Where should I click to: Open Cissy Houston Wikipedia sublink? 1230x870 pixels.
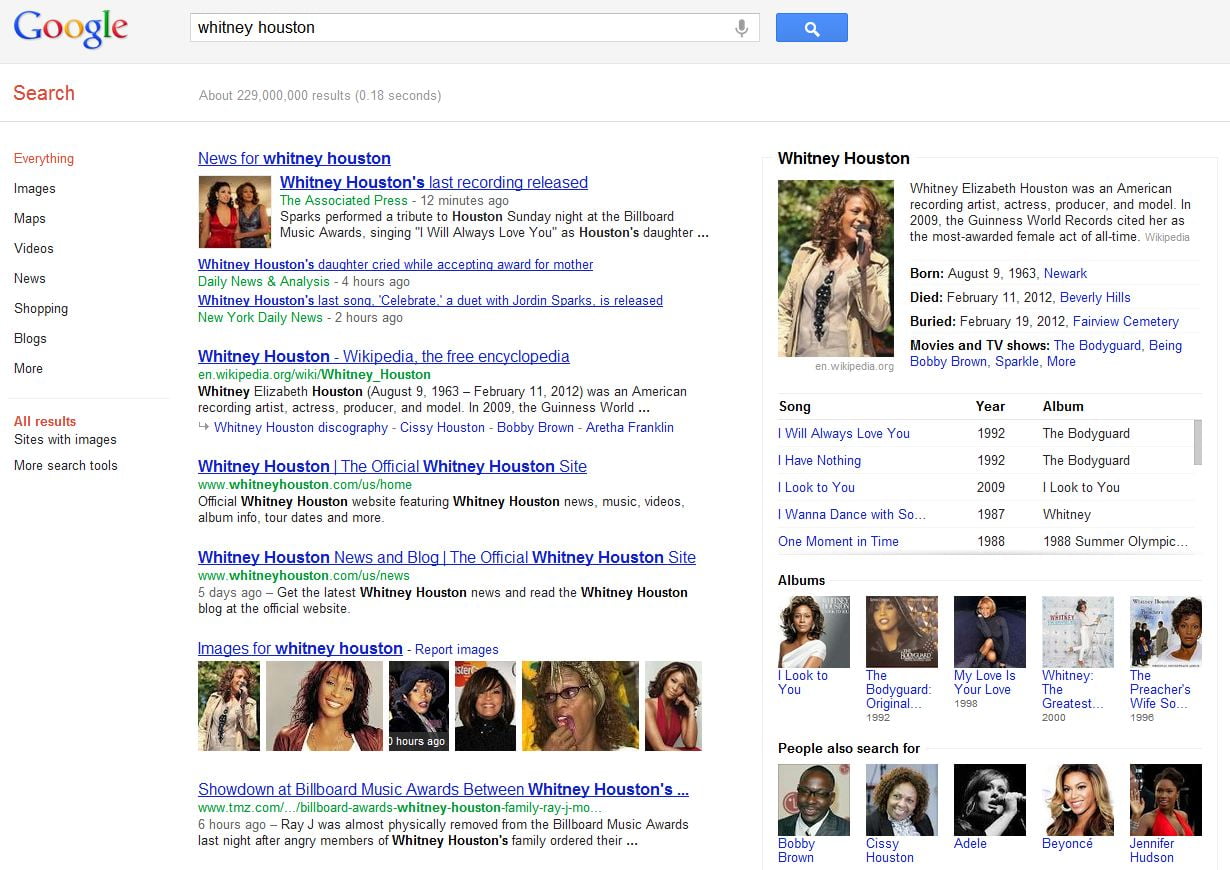(x=442, y=427)
